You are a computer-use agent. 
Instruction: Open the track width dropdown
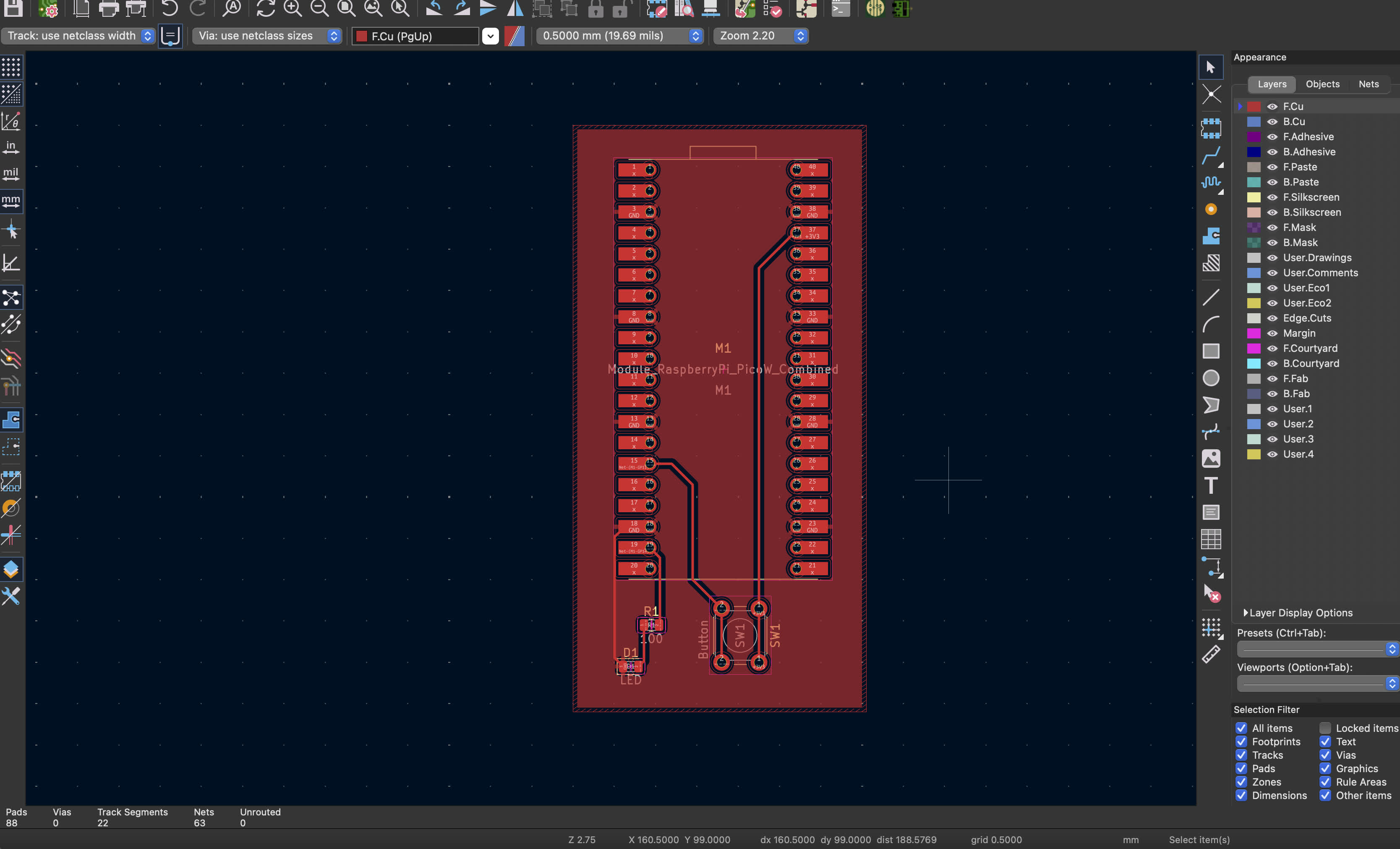click(x=147, y=36)
